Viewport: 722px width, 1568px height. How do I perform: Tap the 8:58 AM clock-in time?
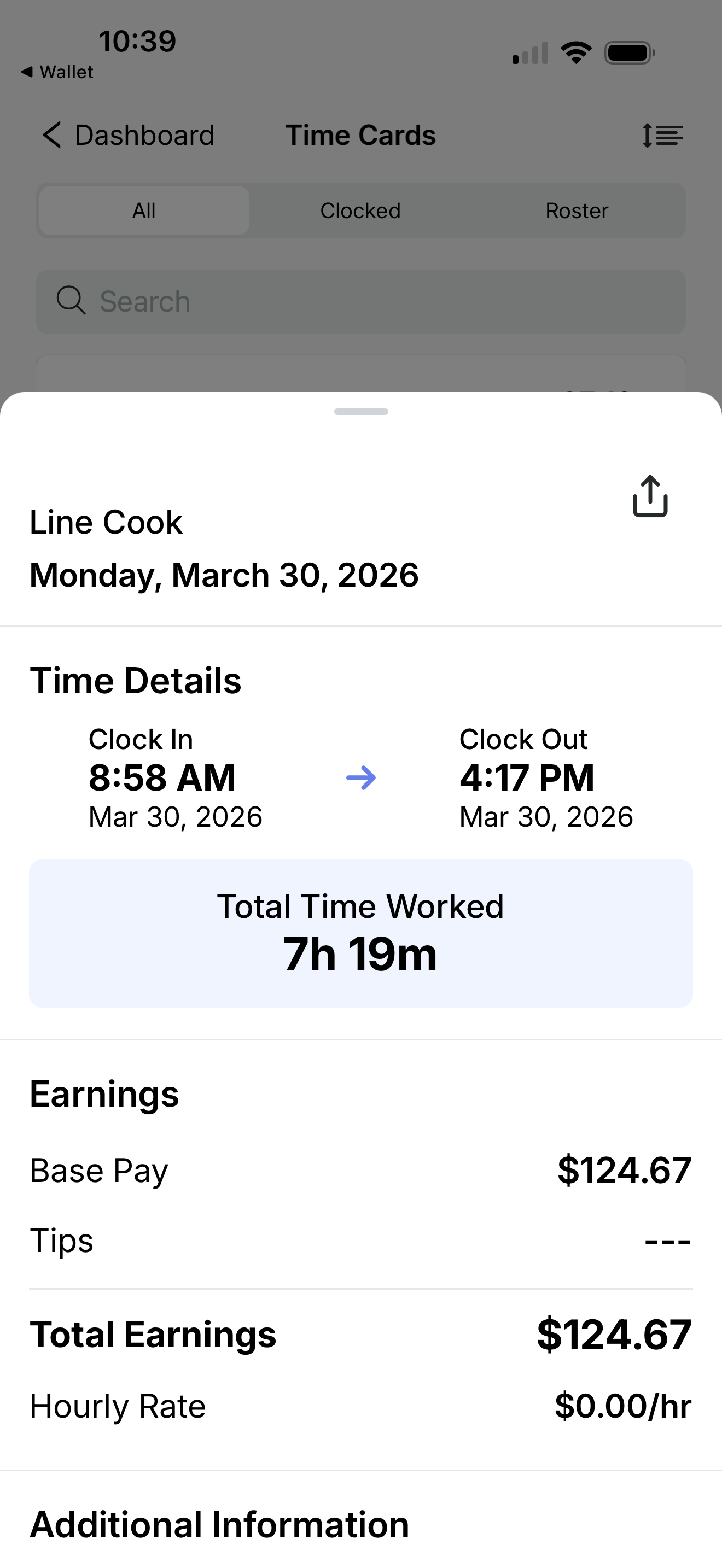162,777
